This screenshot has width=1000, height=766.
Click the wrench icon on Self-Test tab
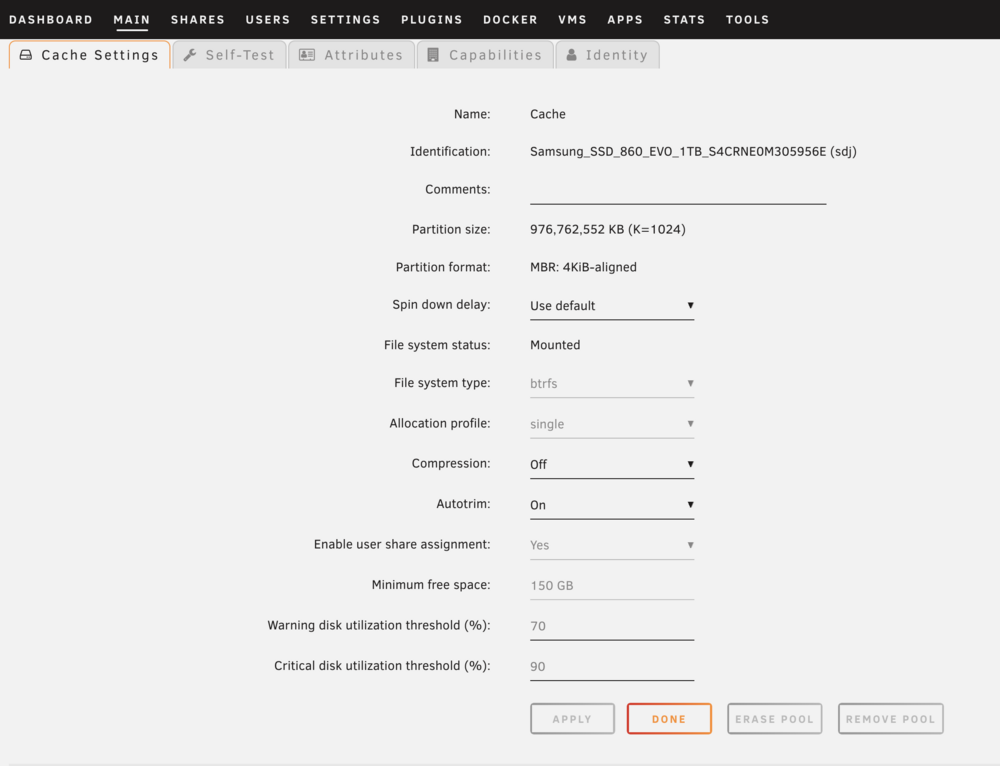[x=189, y=55]
